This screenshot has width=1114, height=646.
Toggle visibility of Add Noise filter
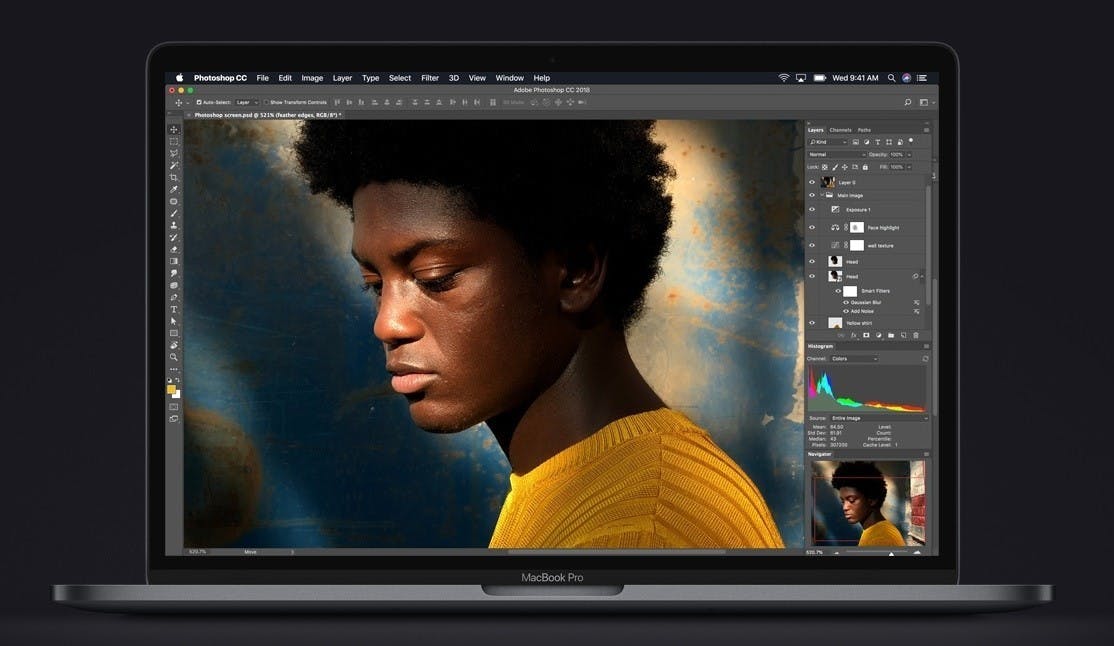click(x=846, y=311)
